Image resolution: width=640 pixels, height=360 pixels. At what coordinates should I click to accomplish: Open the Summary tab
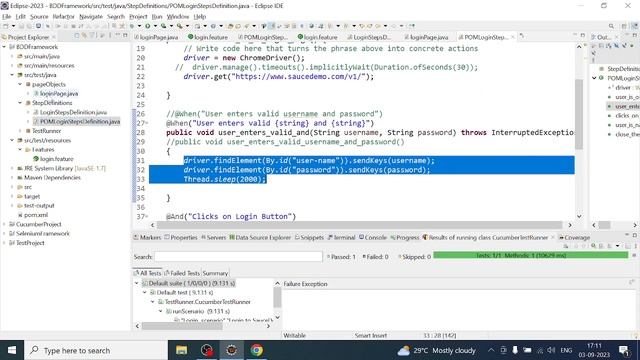pos(215,273)
